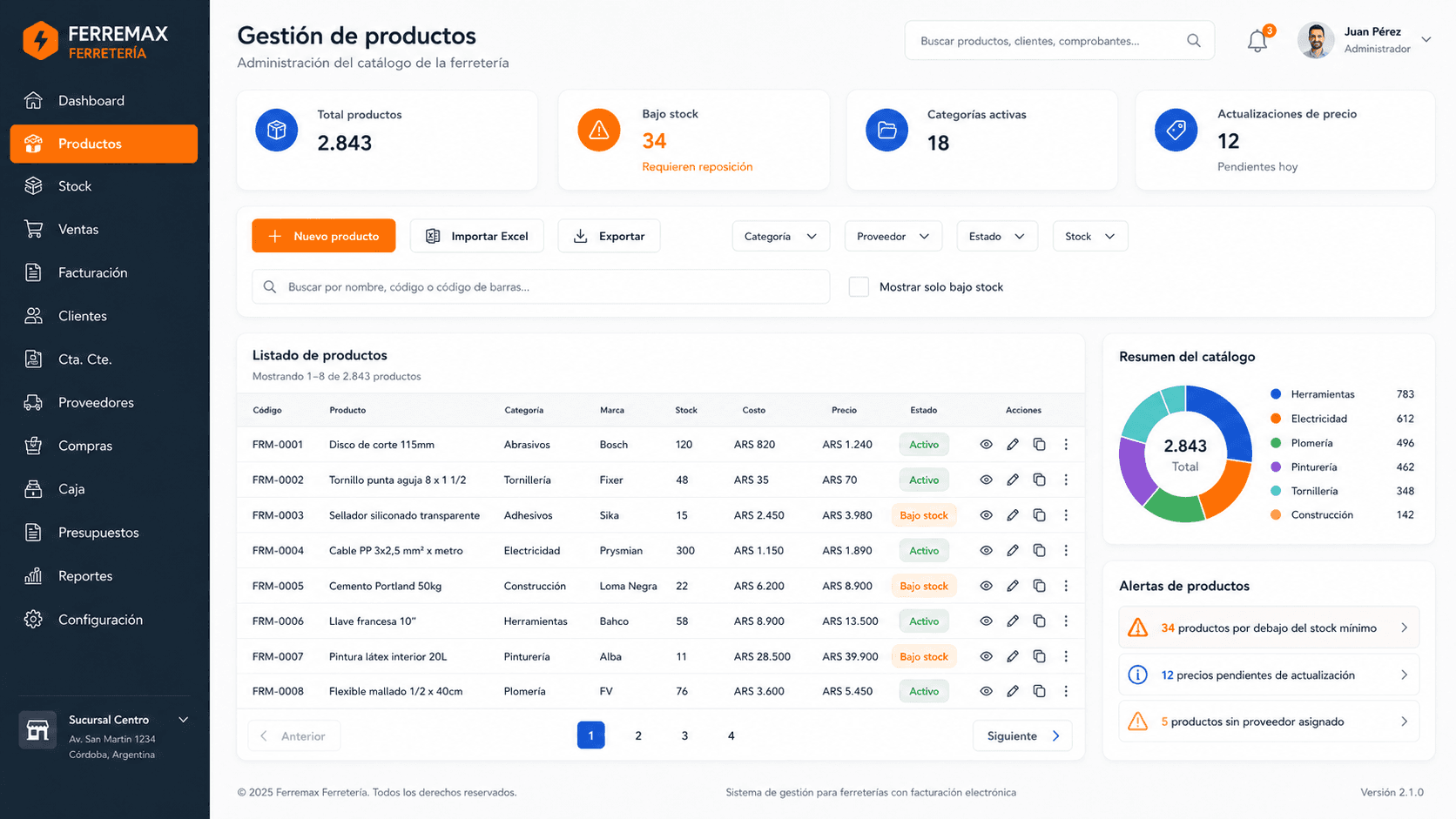Click Plomería green legend dot
This screenshot has height=819, width=1456.
coord(1276,443)
